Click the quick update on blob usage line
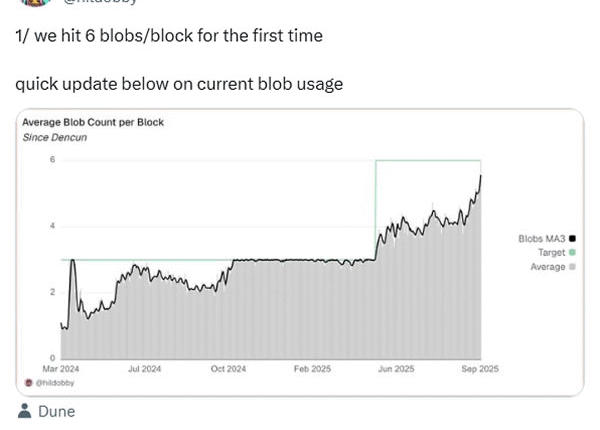Image resolution: width=600 pixels, height=430 pixels. pos(179,84)
